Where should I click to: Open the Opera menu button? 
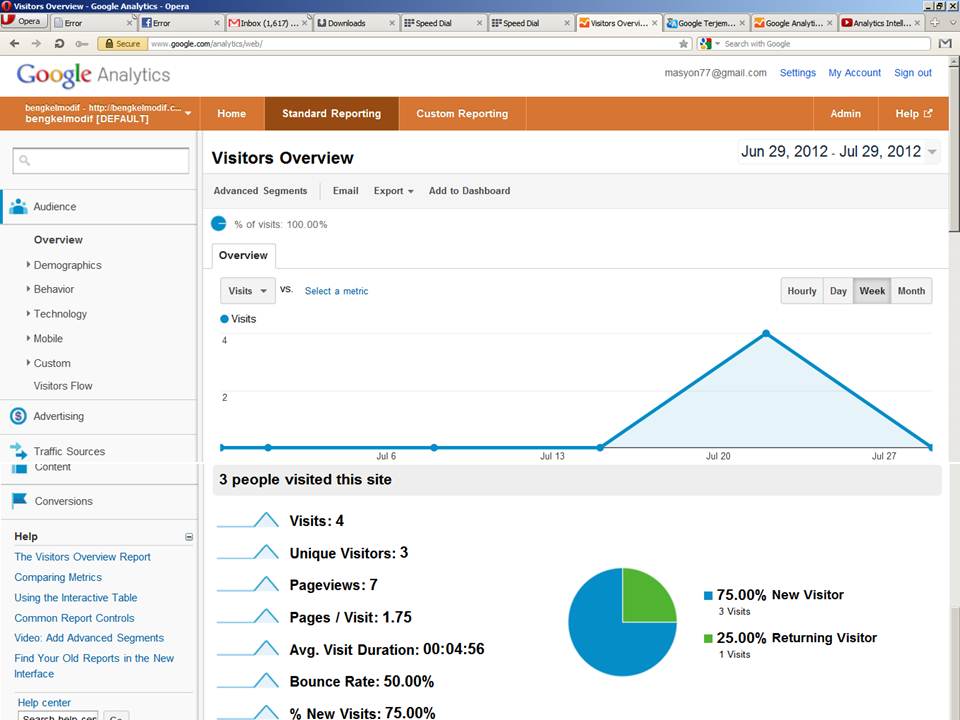(23, 21)
